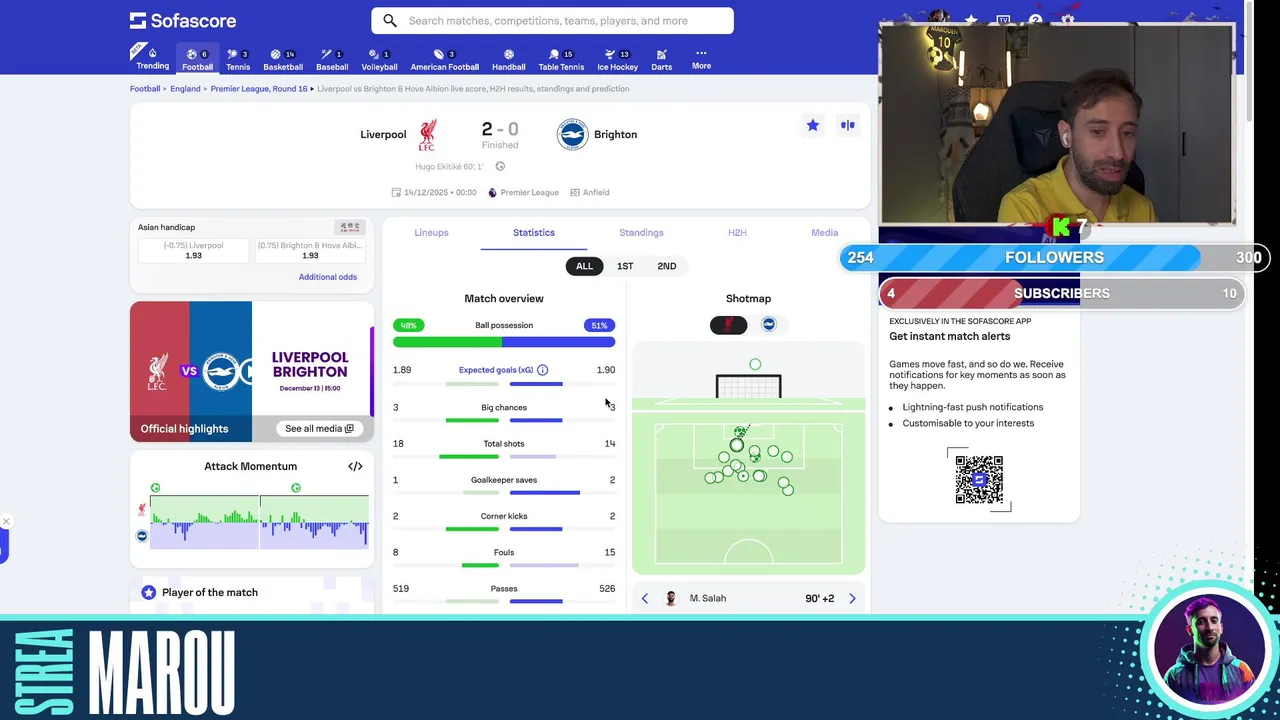1280x720 pixels.
Task: Click the second goal marker on momentum graph
Action: point(296,488)
